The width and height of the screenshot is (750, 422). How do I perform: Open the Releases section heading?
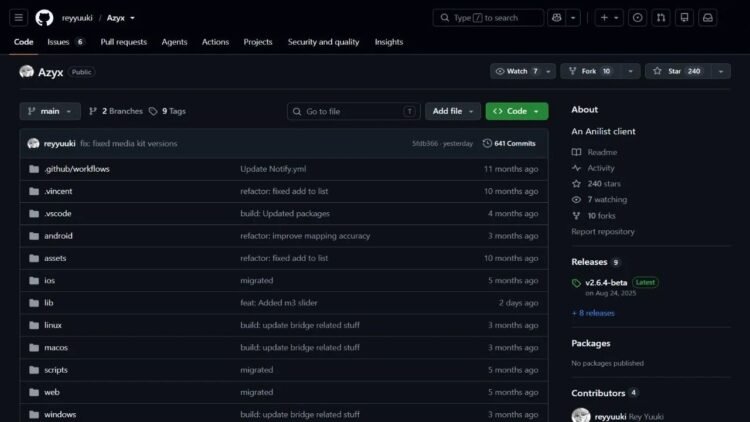[589, 262]
